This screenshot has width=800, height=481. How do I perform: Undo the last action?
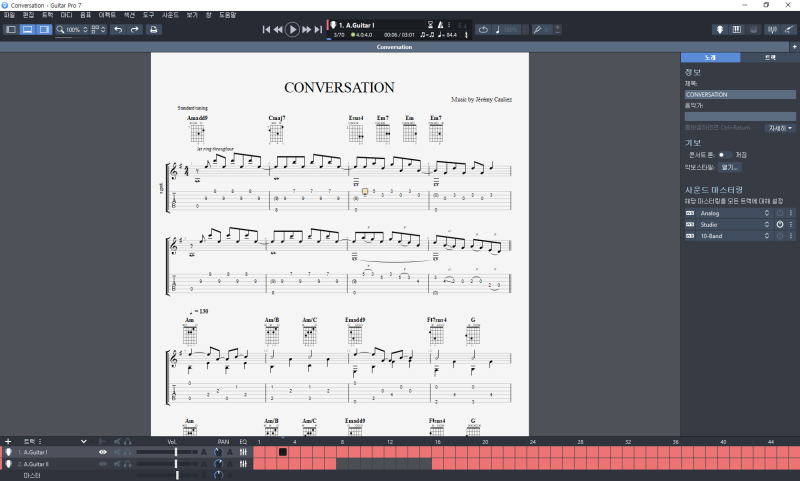pos(118,30)
